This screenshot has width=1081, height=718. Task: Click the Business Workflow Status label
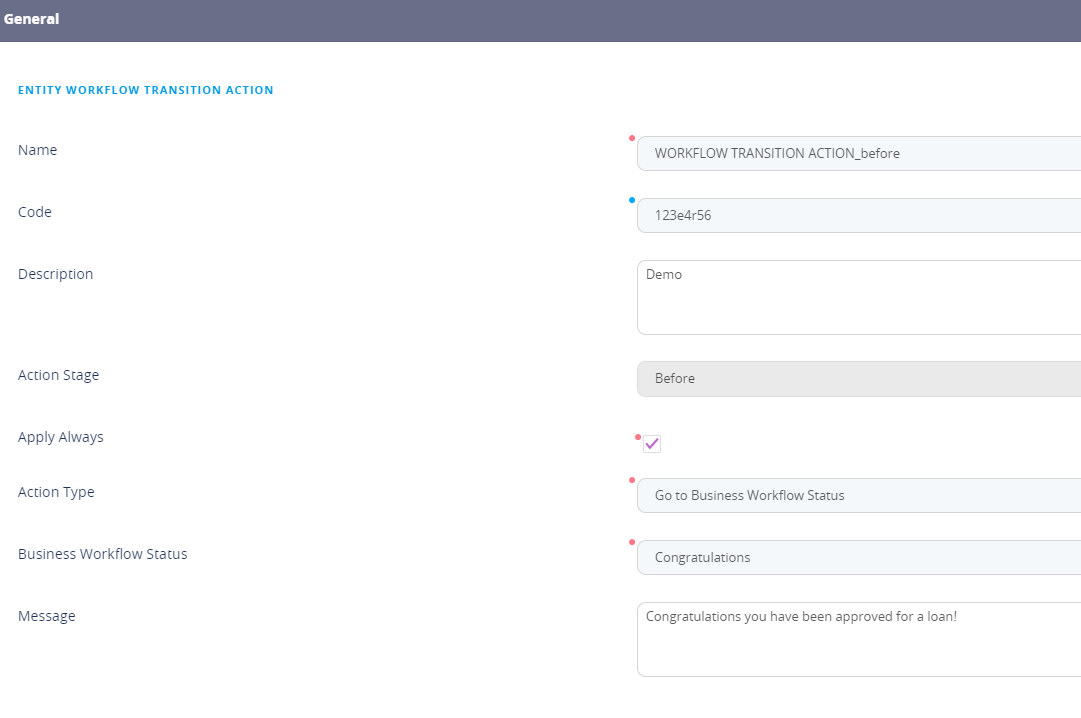pyautogui.click(x=103, y=554)
